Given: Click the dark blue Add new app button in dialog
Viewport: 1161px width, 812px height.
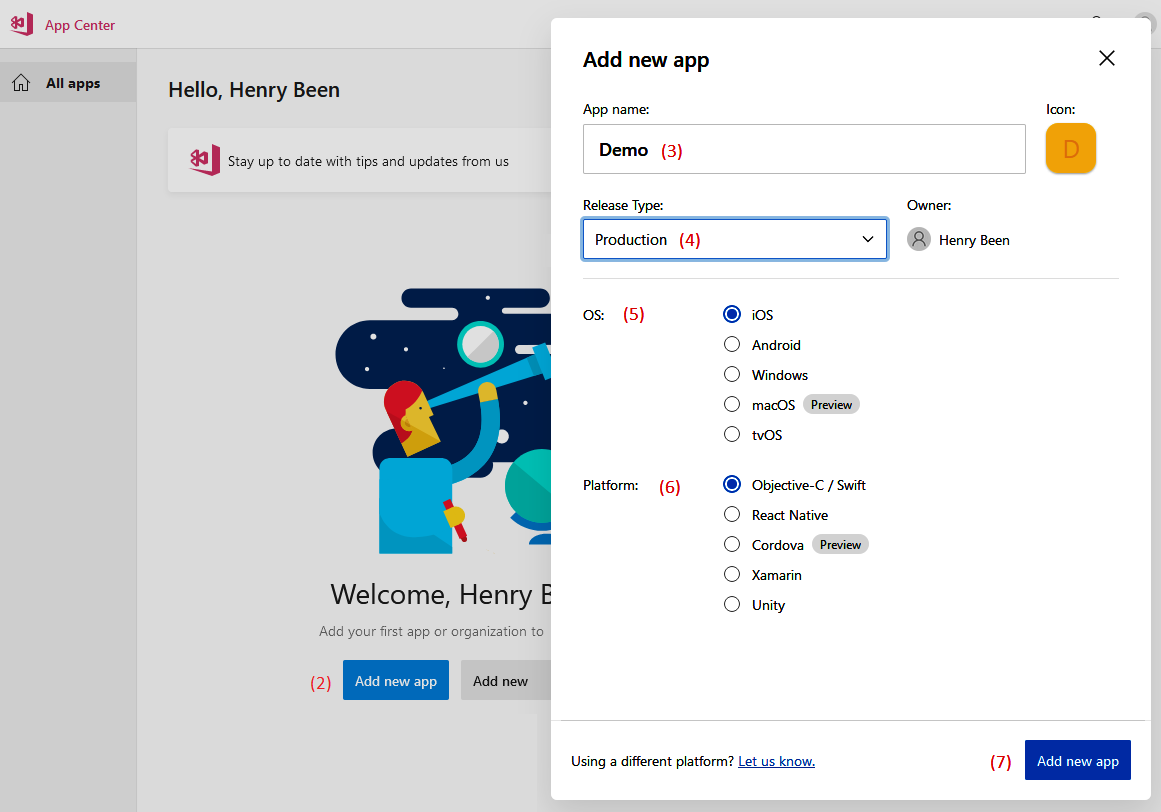Looking at the screenshot, I should coord(1077,760).
